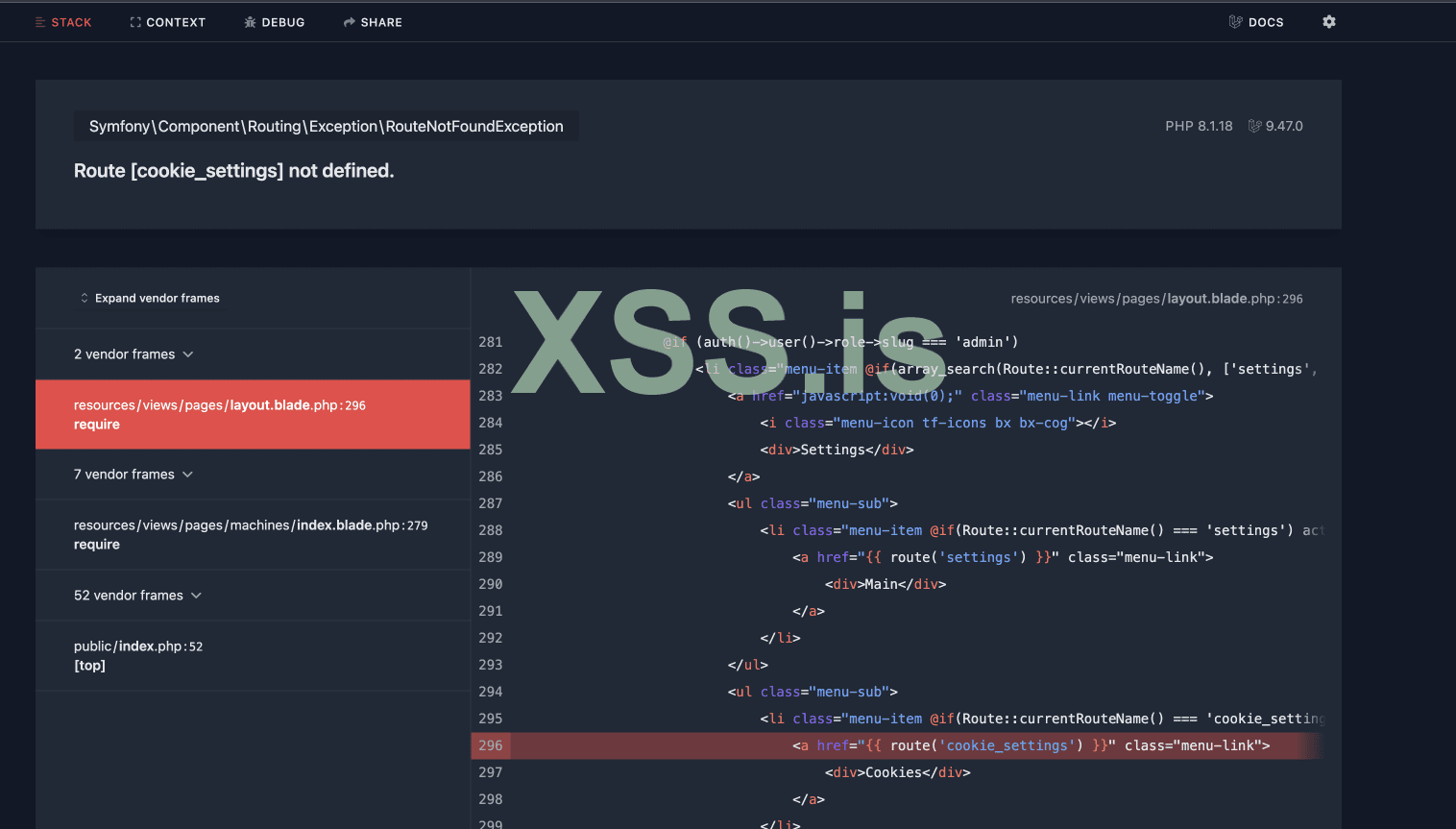Go to the CONTEXT section
This screenshot has height=829, width=1456.
[x=168, y=22]
